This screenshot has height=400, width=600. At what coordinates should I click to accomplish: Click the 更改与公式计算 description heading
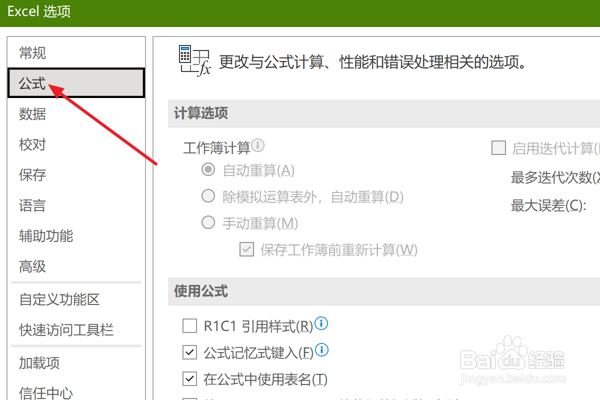coord(373,62)
